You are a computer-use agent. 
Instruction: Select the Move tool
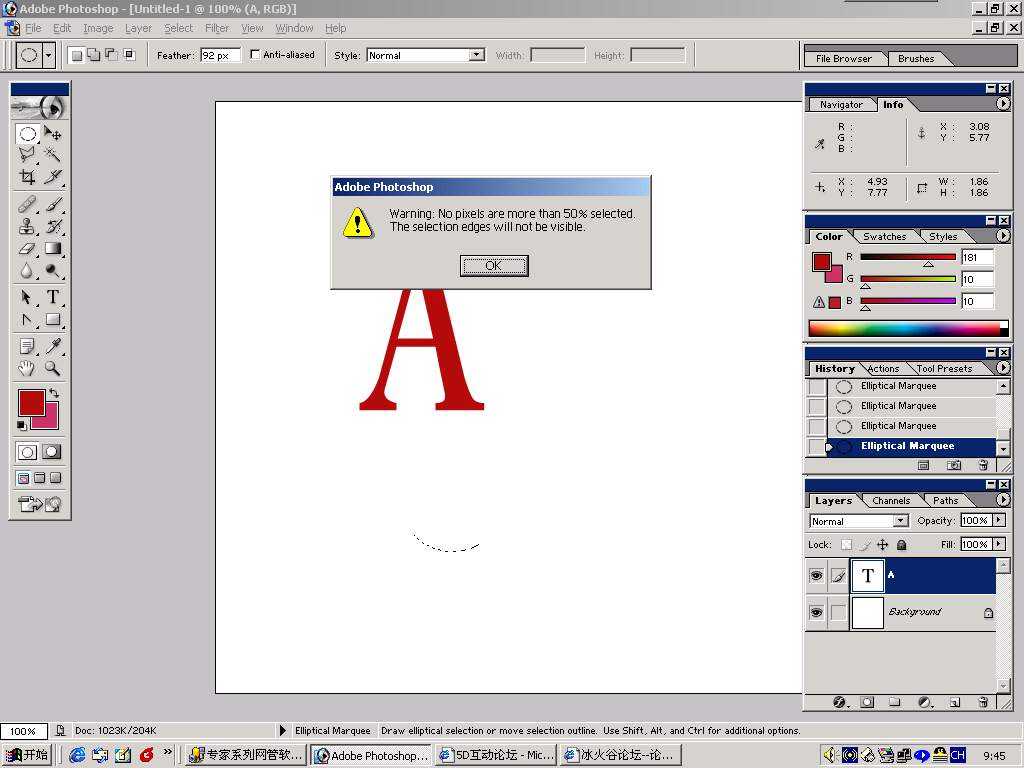point(53,134)
